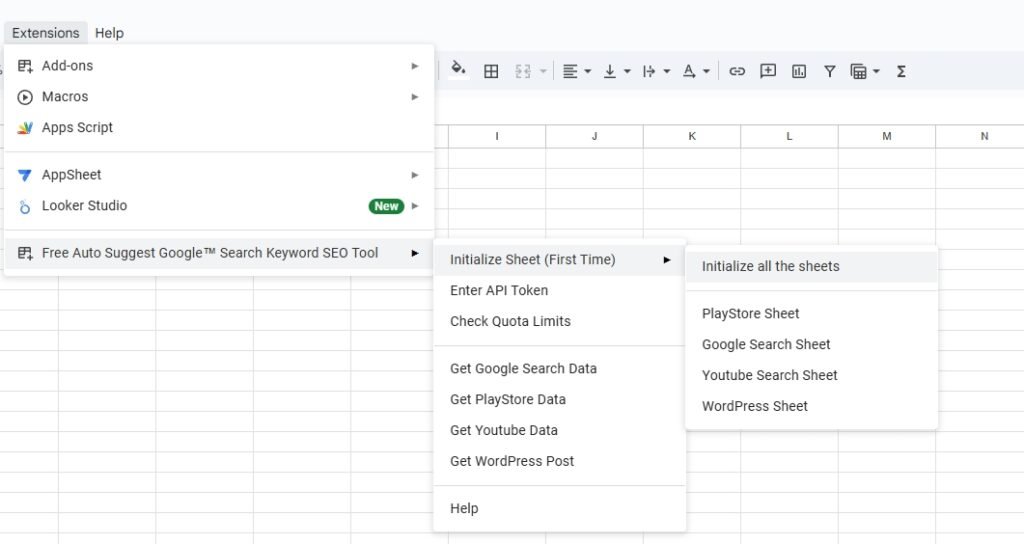1024x544 pixels.
Task: Select Free Auto Suggest Google Search Keyword SEO Tool
Action: pos(219,253)
